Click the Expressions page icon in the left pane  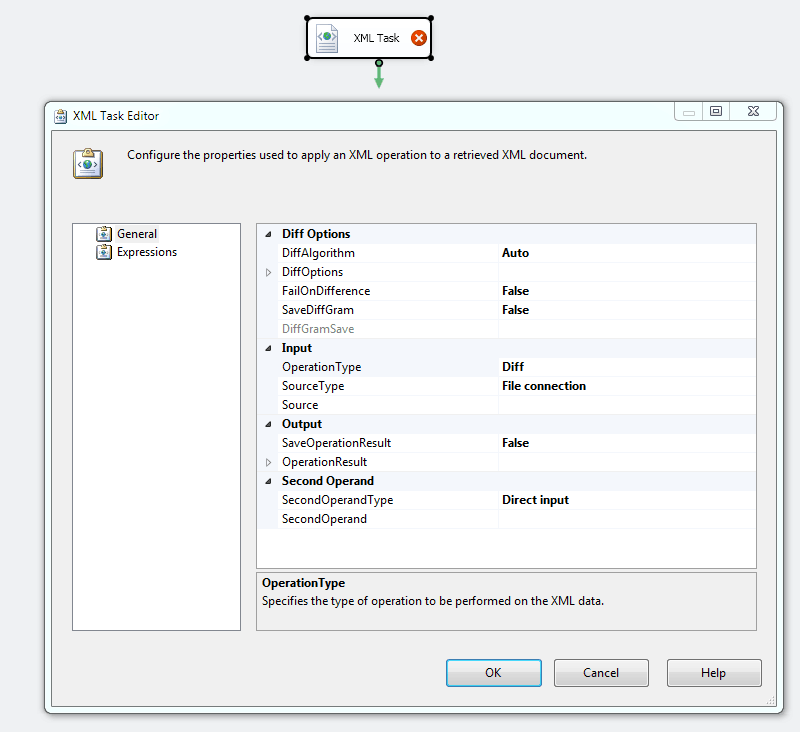click(103, 252)
